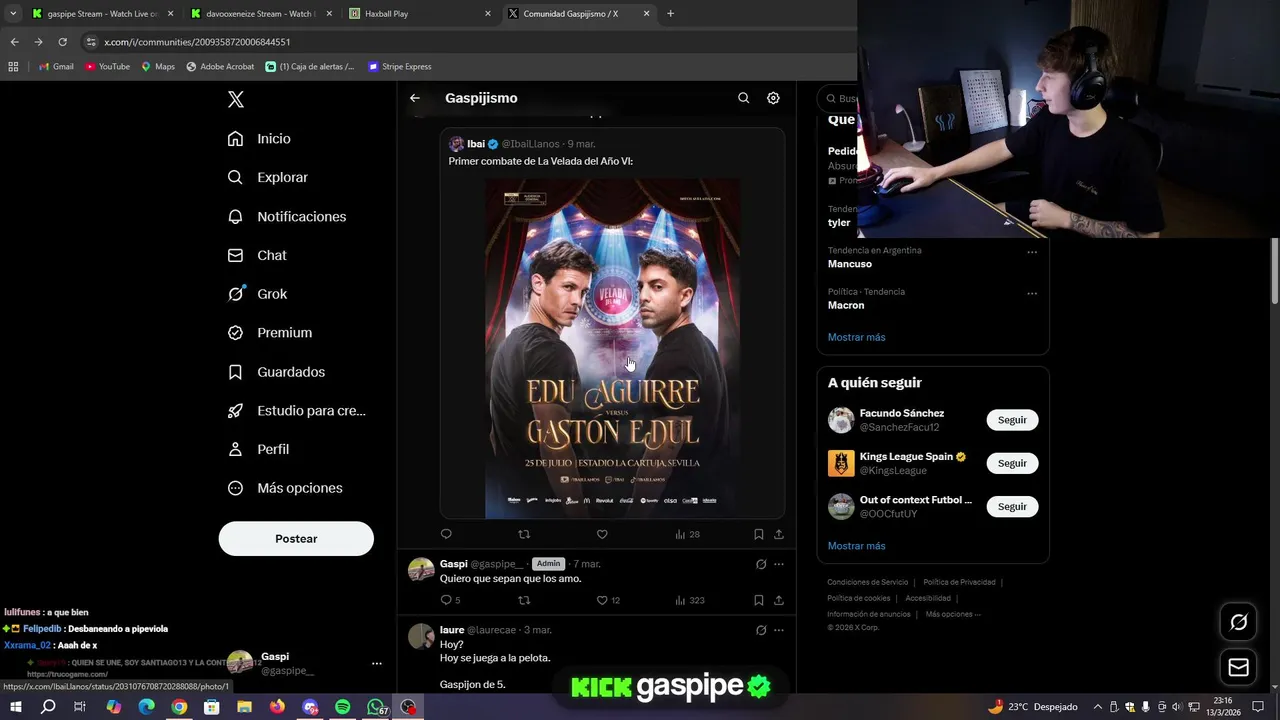This screenshot has width=1280, height=720.
Task: Open more options for Macron trend
Action: 1032,293
